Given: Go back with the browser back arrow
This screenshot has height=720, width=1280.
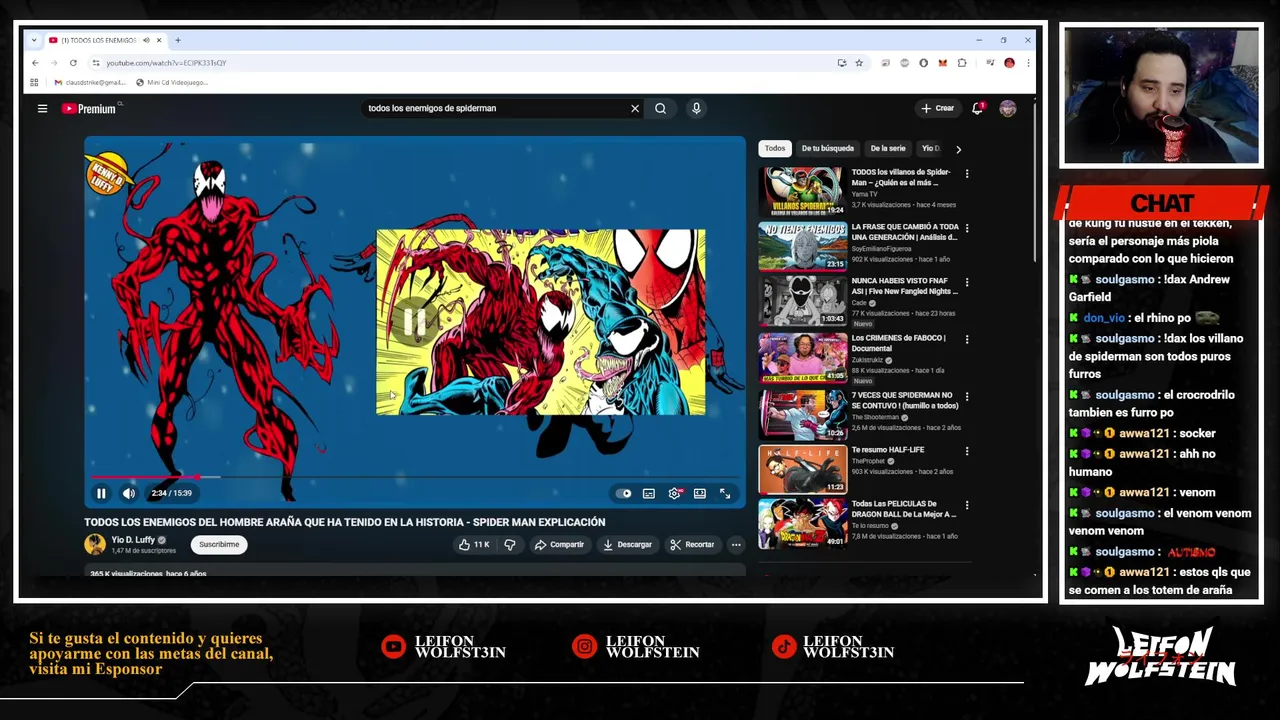Looking at the screenshot, I should [35, 63].
